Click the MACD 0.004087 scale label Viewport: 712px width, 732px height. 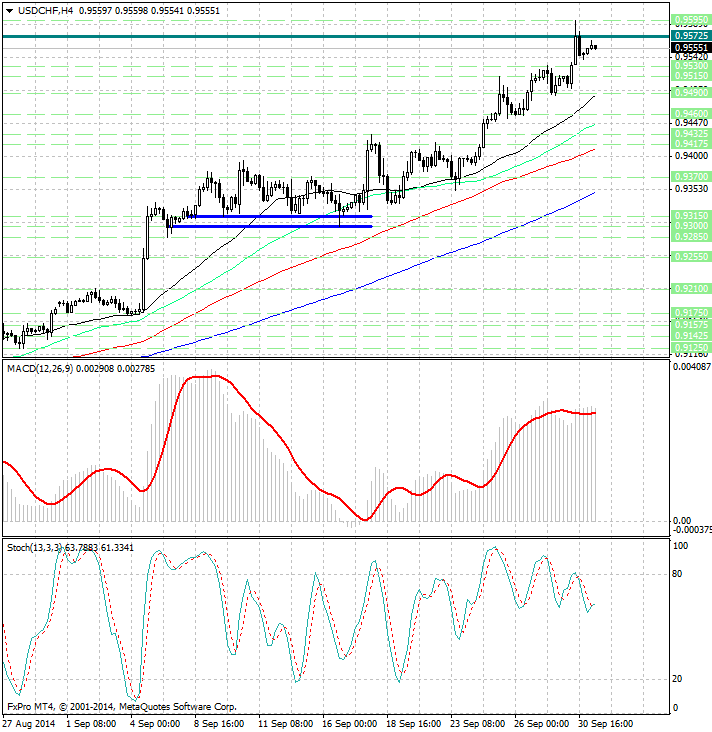coord(691,366)
